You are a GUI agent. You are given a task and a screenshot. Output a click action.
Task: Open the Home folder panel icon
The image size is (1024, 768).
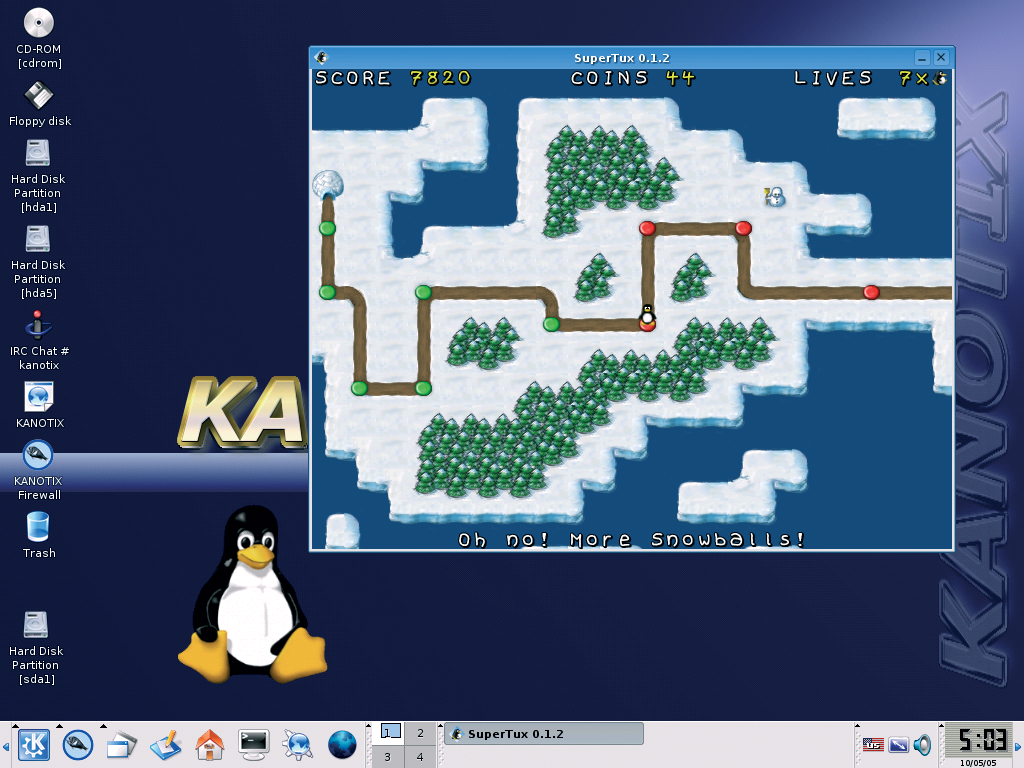(210, 745)
